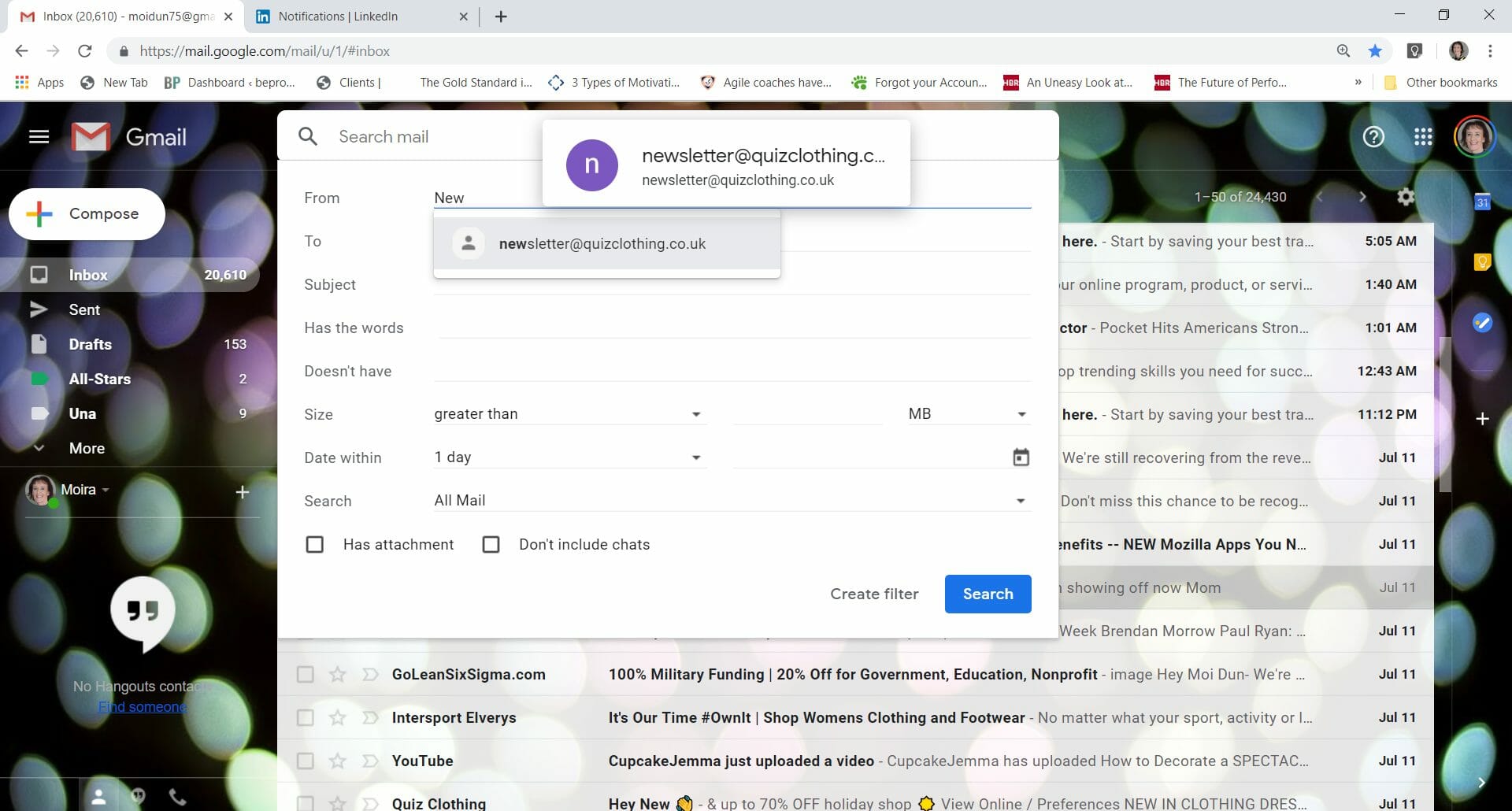This screenshot has width=1512, height=811.
Task: Open the Google account avatar in Gmail
Action: coord(1474,137)
